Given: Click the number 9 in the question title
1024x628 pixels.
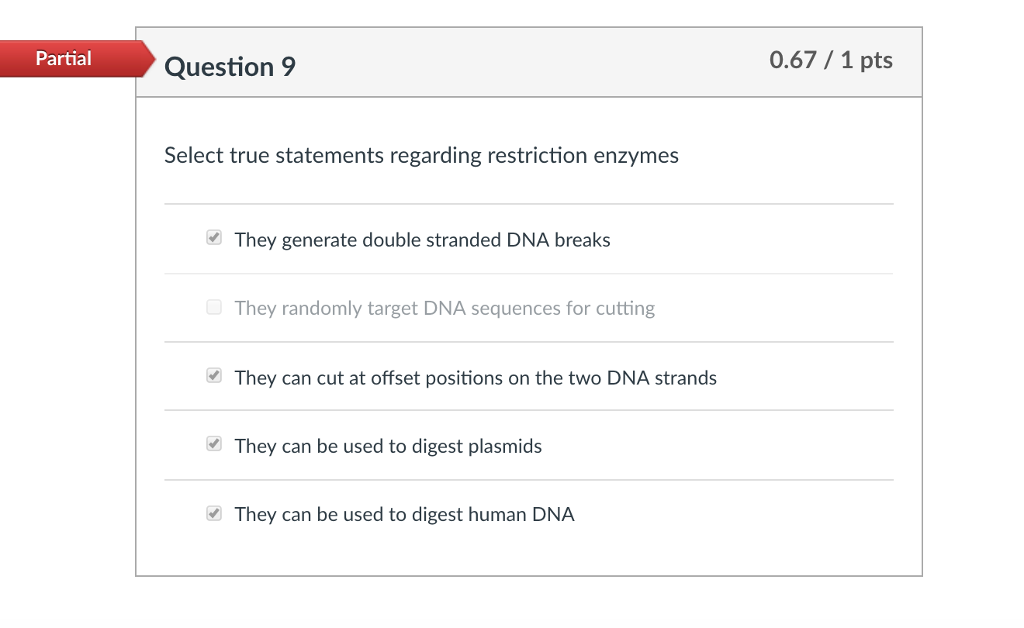Looking at the screenshot, I should coord(288,67).
